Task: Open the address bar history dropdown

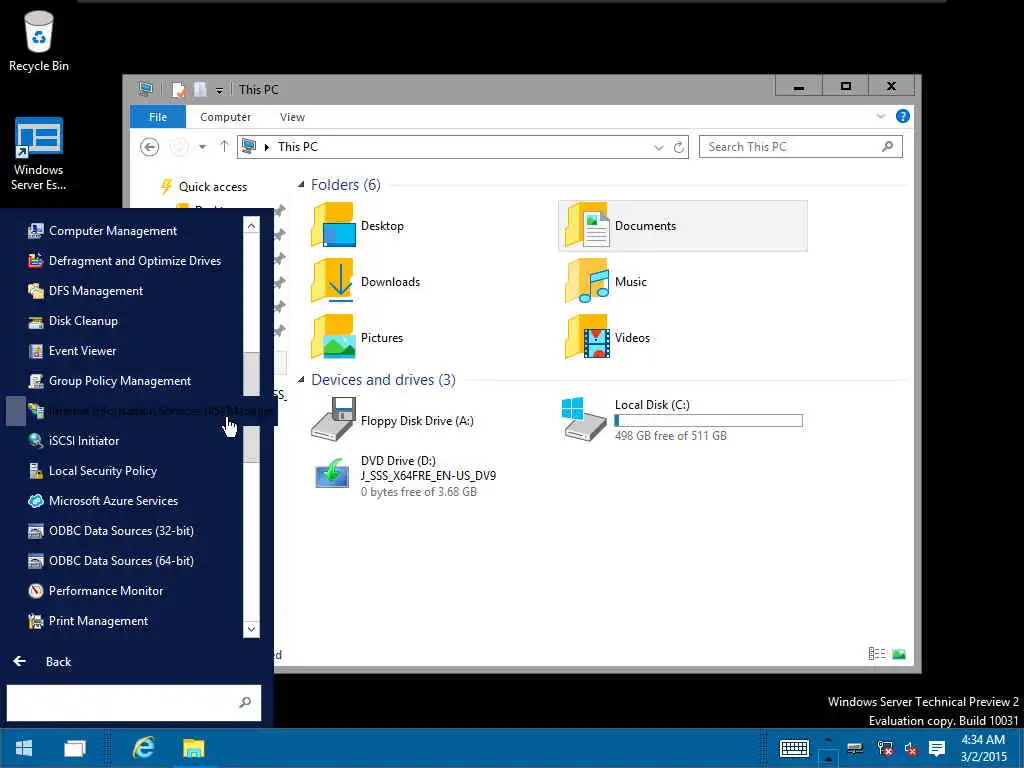Action: coord(658,148)
